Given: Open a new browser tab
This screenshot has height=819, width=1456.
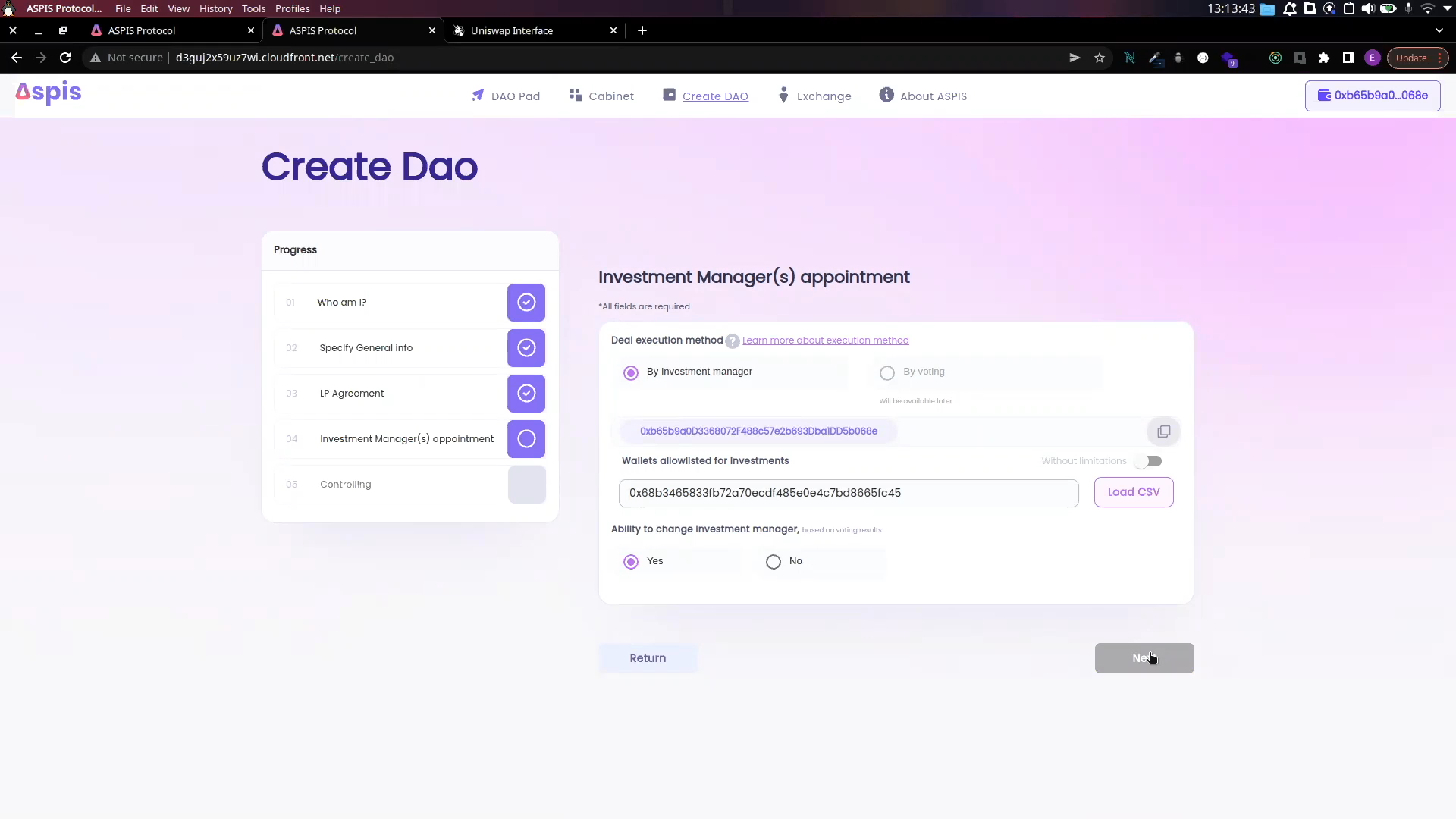Looking at the screenshot, I should [642, 30].
